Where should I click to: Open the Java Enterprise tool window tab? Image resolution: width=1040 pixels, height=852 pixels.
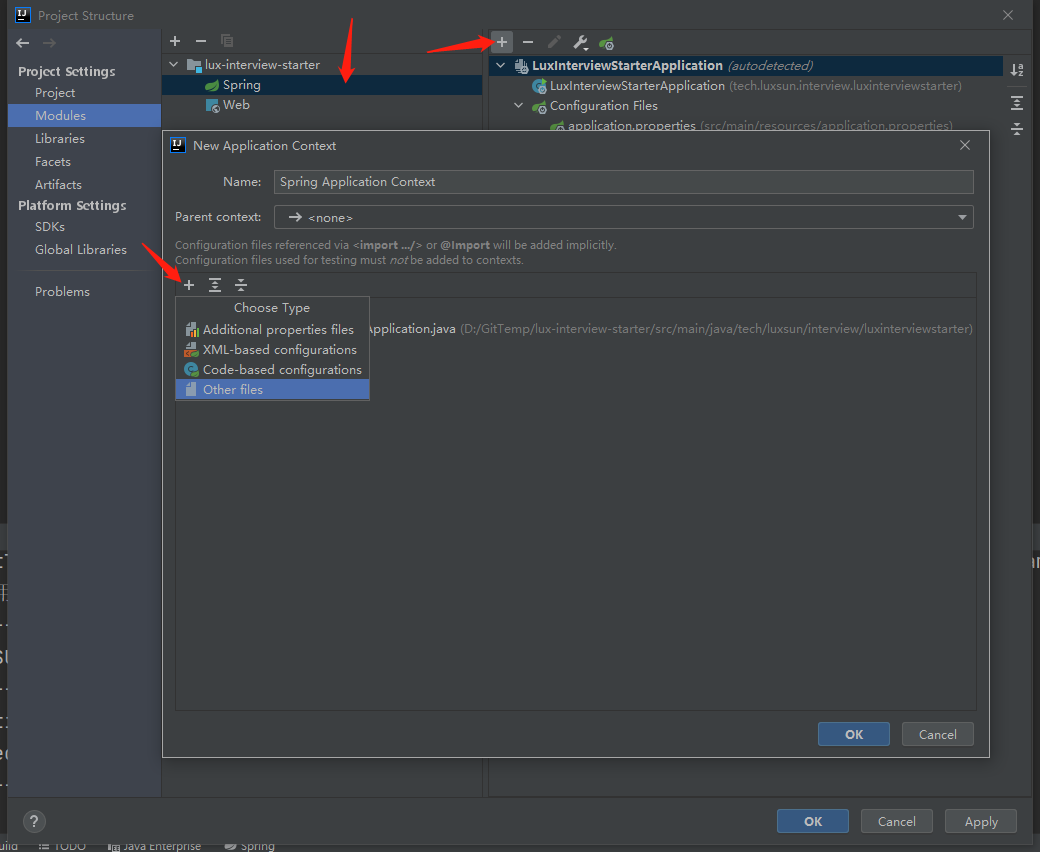[x=155, y=846]
